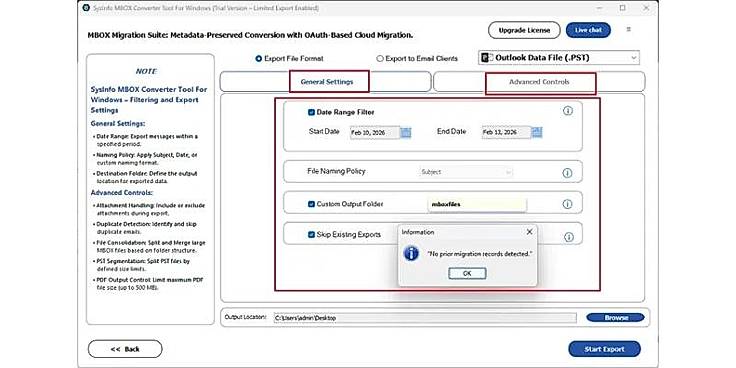The width and height of the screenshot is (736, 368).
Task: Select Export to Email Clients radio option
Action: 380,59
